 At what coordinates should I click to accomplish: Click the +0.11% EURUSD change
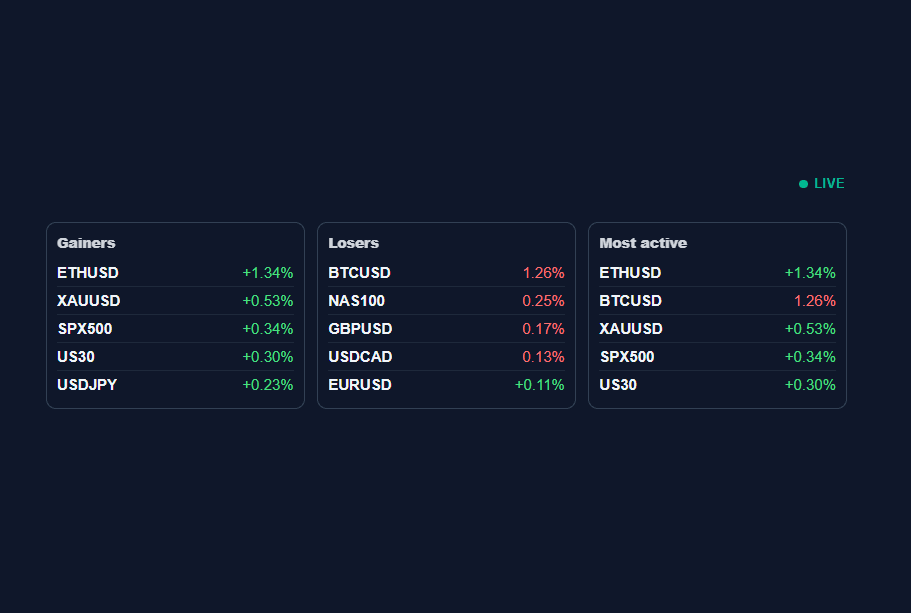point(539,385)
